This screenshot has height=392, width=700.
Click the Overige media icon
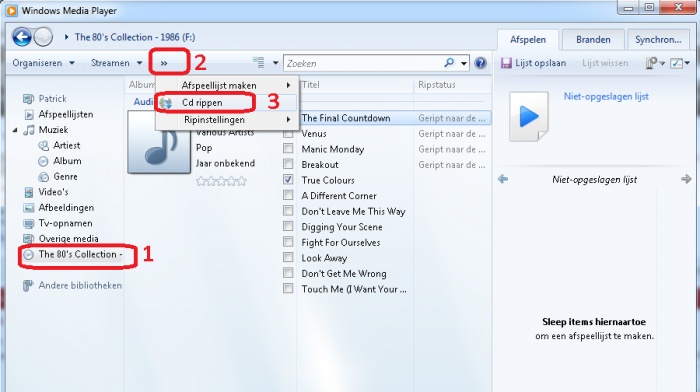pos(29,239)
